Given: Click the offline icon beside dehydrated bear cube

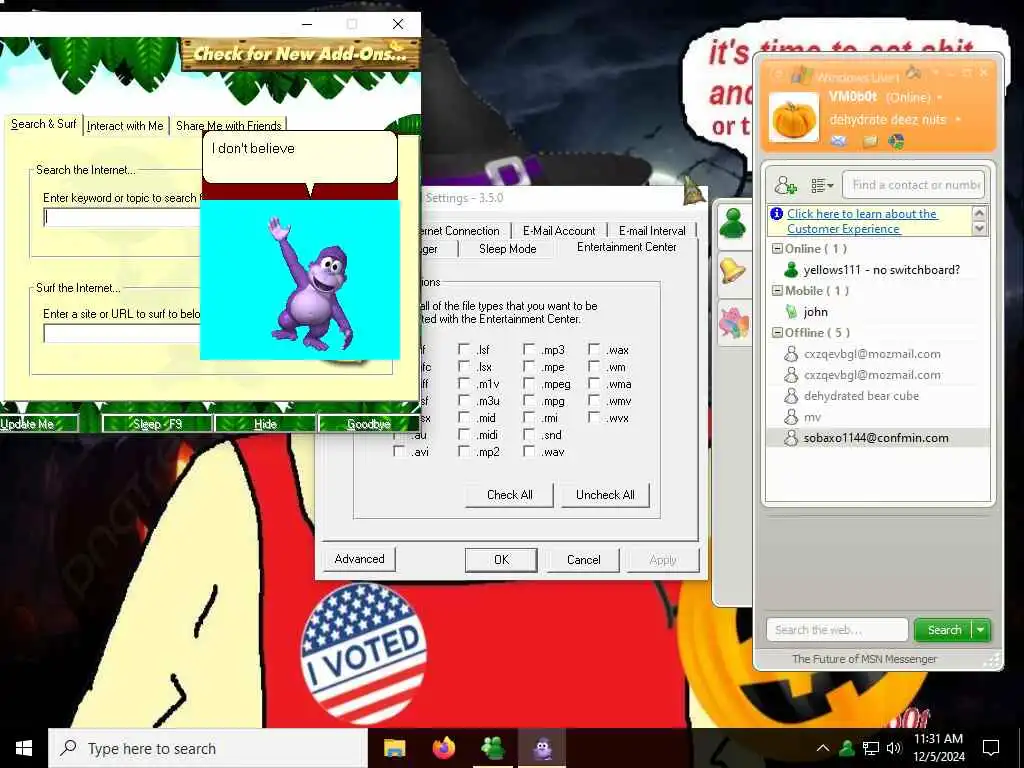Looking at the screenshot, I should click(x=791, y=396).
